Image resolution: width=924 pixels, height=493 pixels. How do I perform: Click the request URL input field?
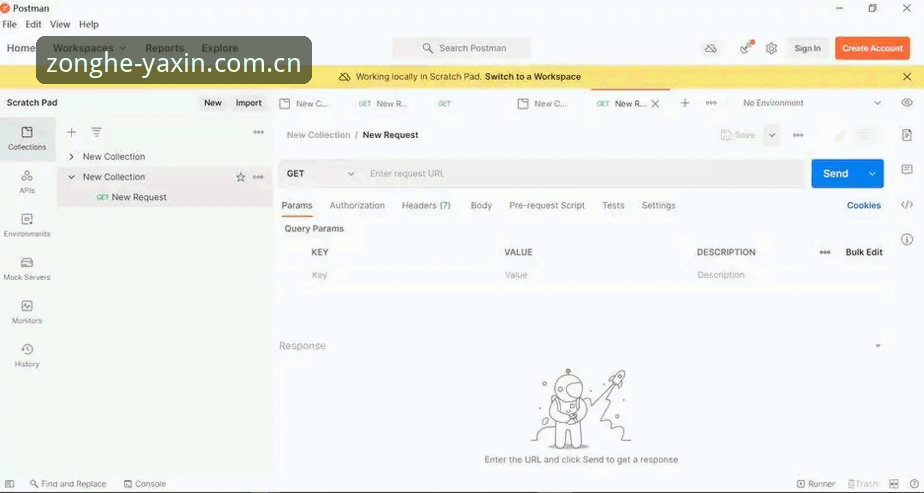(x=583, y=174)
